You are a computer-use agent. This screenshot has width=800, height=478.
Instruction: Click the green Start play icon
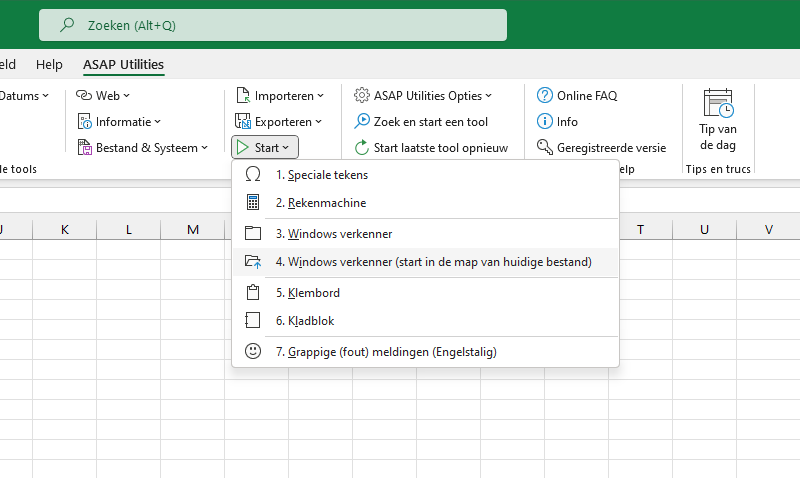[243, 147]
